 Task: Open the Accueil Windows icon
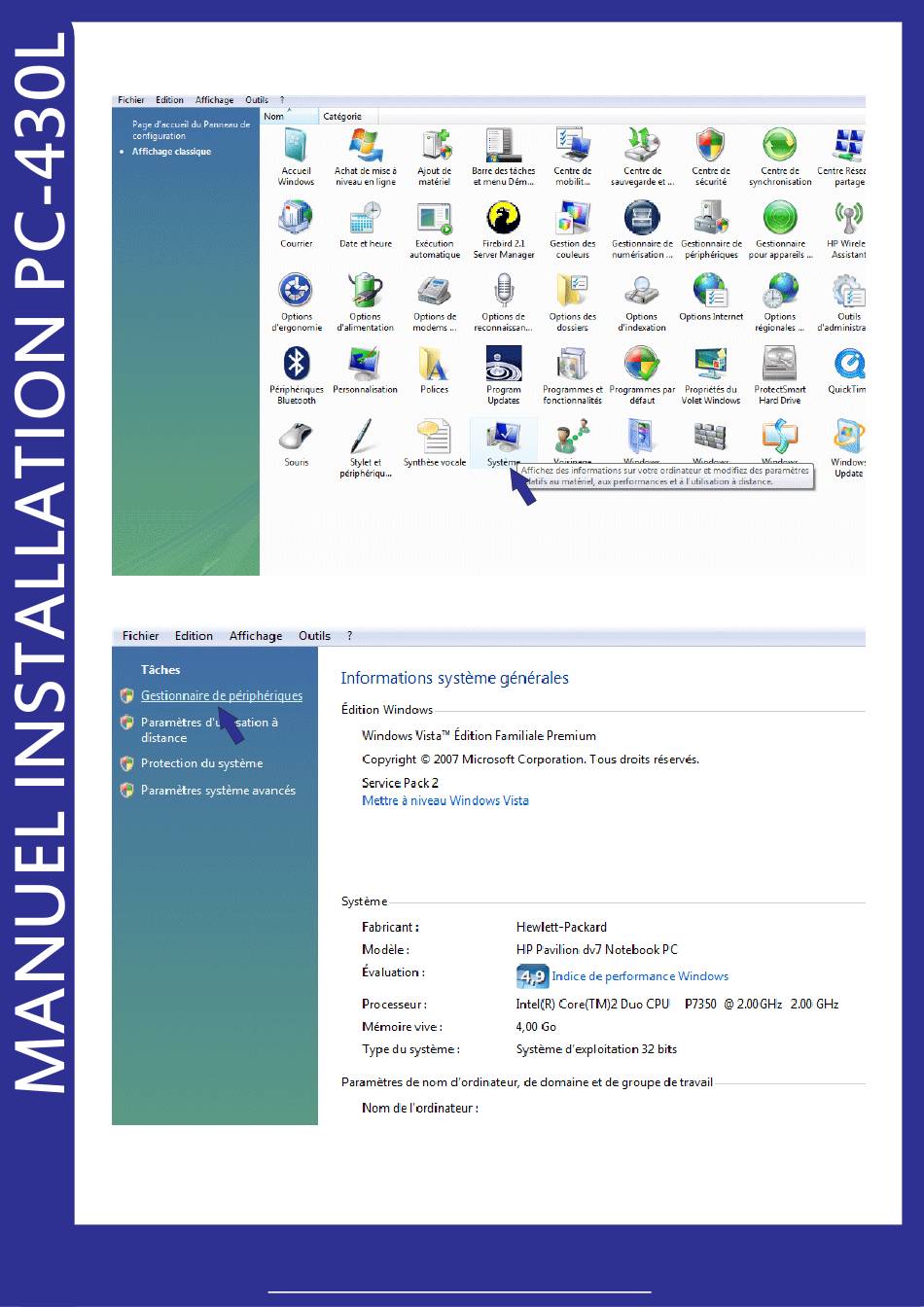(297, 146)
